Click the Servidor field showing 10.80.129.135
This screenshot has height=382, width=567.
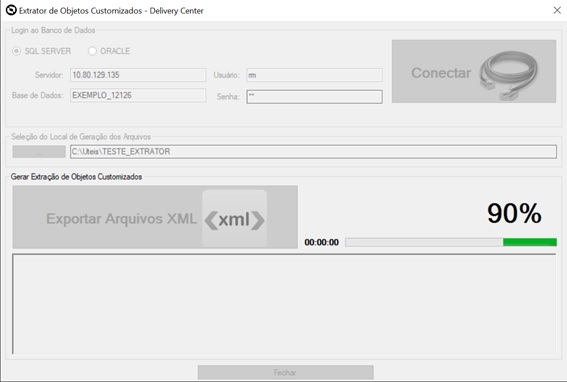pos(138,75)
